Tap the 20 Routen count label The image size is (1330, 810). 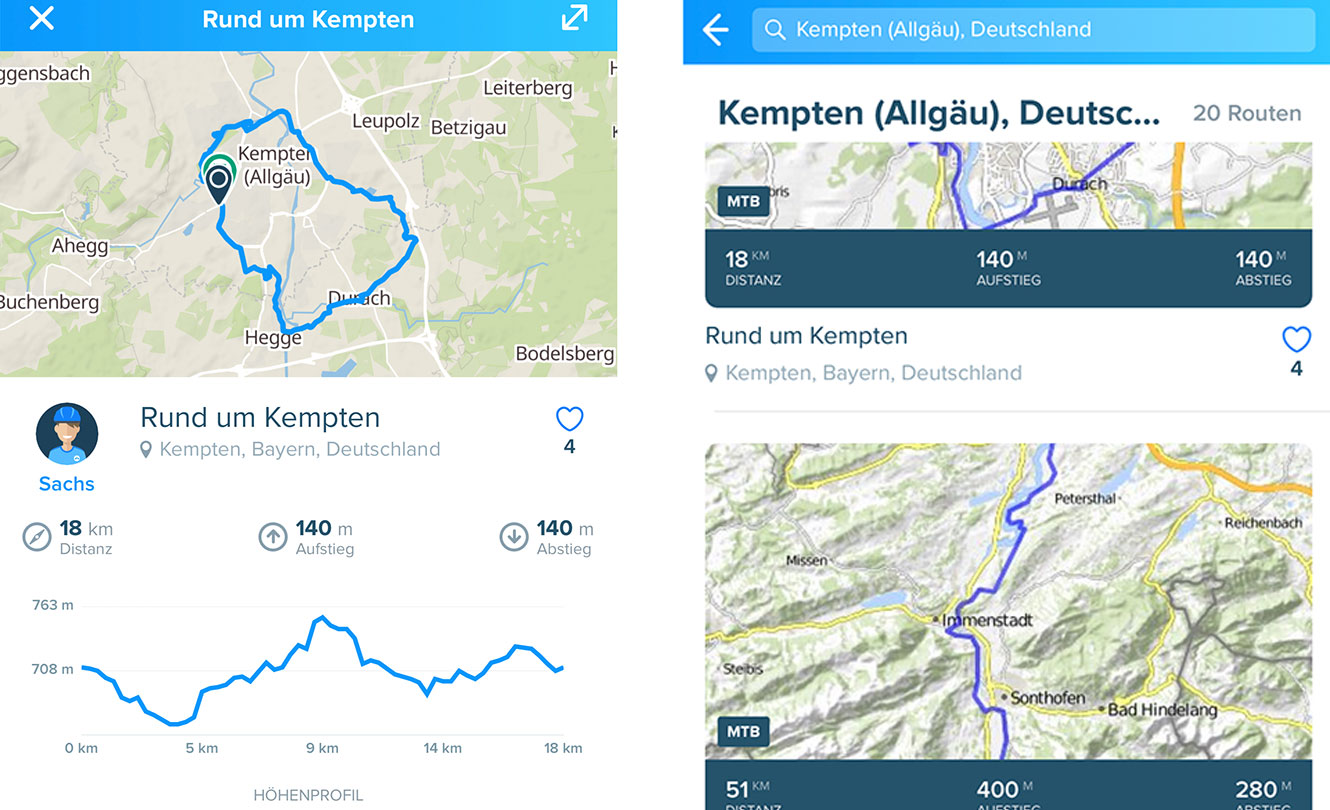tap(1247, 113)
